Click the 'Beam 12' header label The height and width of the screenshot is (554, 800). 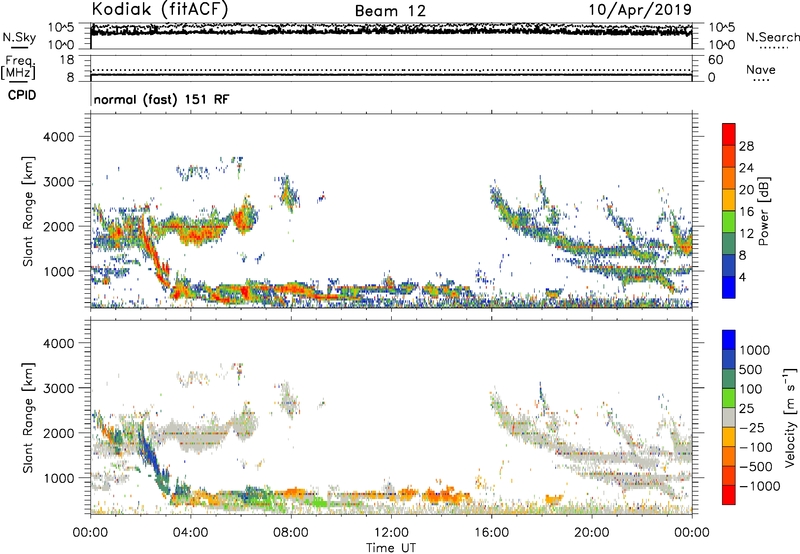pyautogui.click(x=390, y=11)
